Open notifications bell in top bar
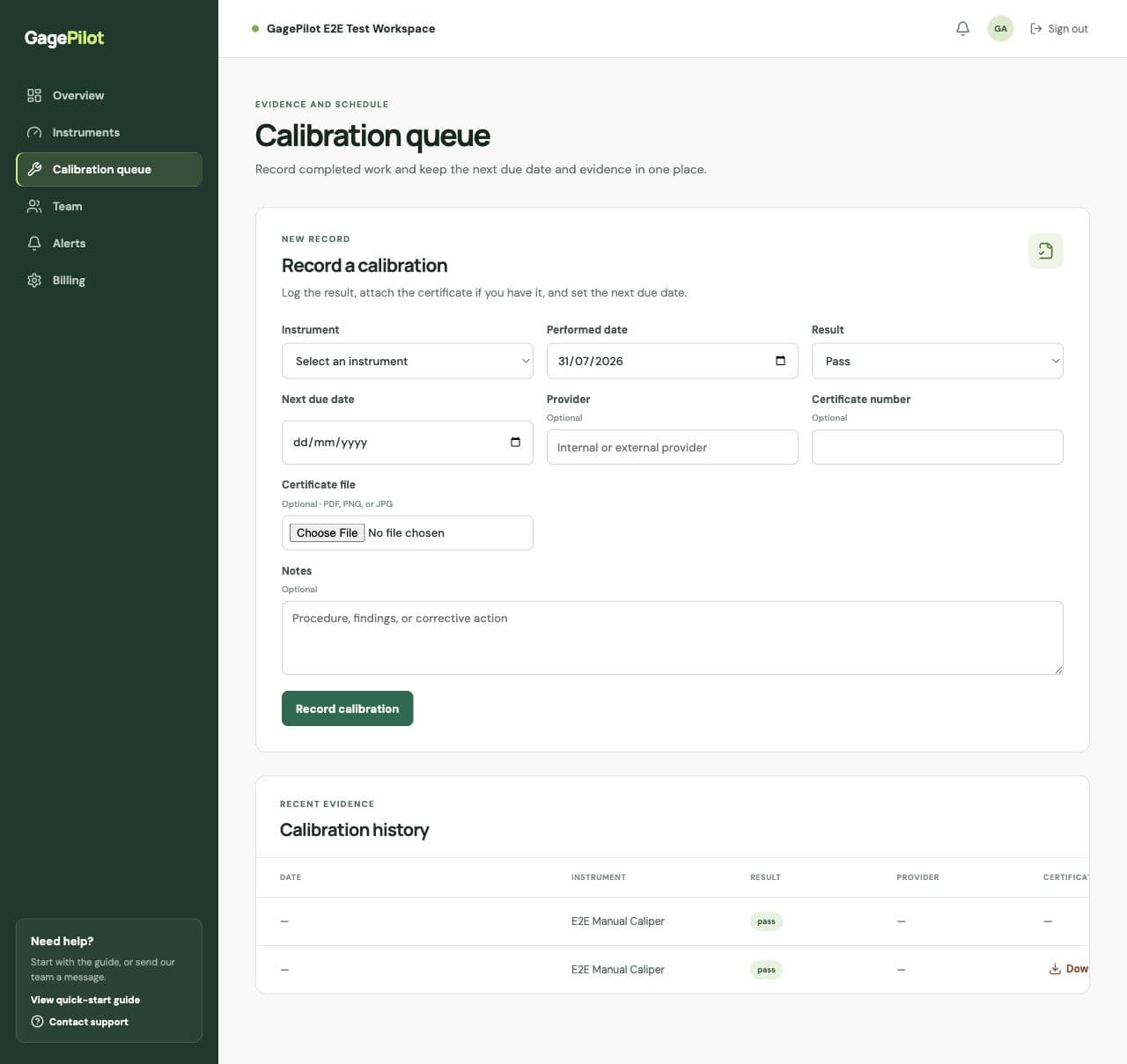 point(962,28)
